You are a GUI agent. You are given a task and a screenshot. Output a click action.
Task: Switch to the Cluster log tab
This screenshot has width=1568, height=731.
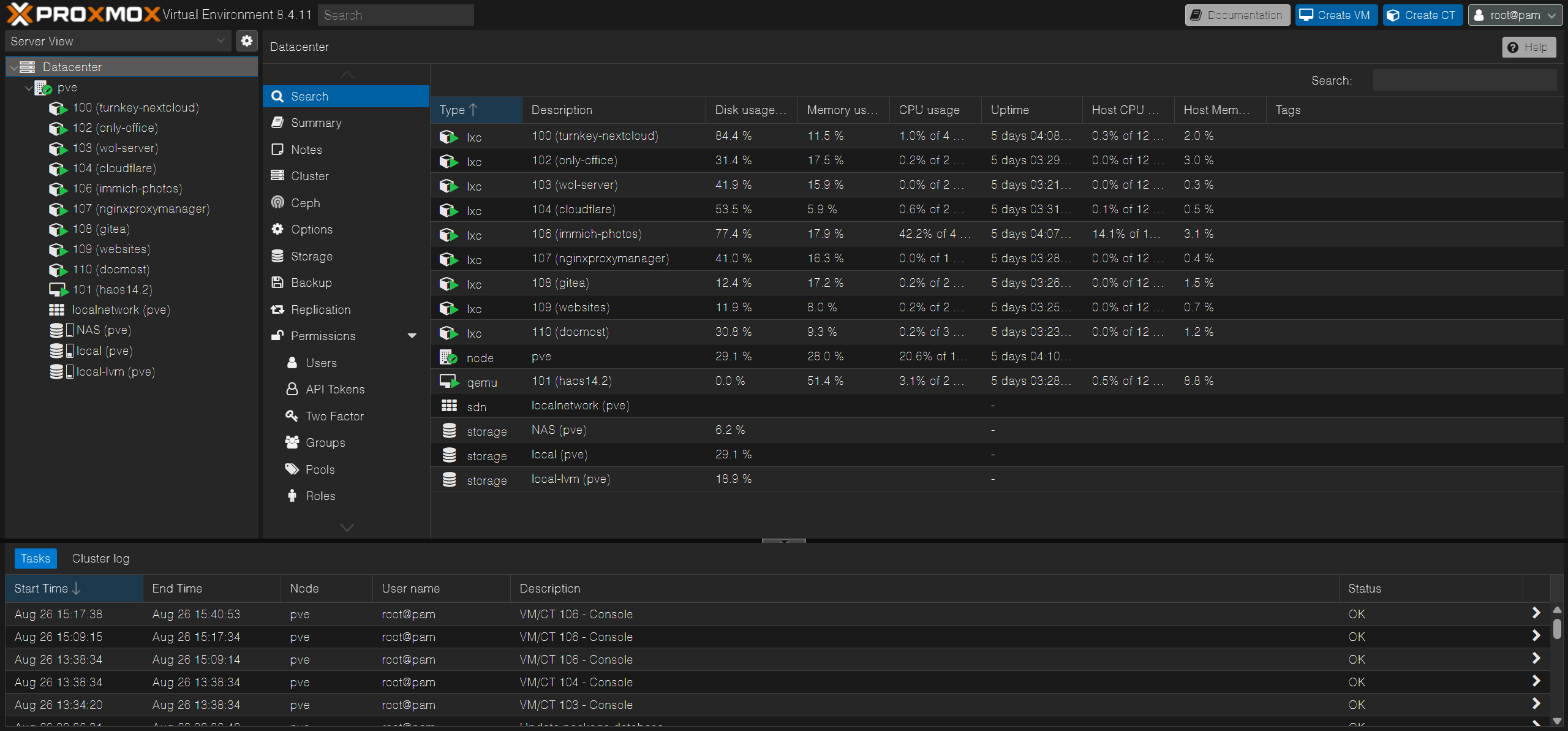[100, 558]
